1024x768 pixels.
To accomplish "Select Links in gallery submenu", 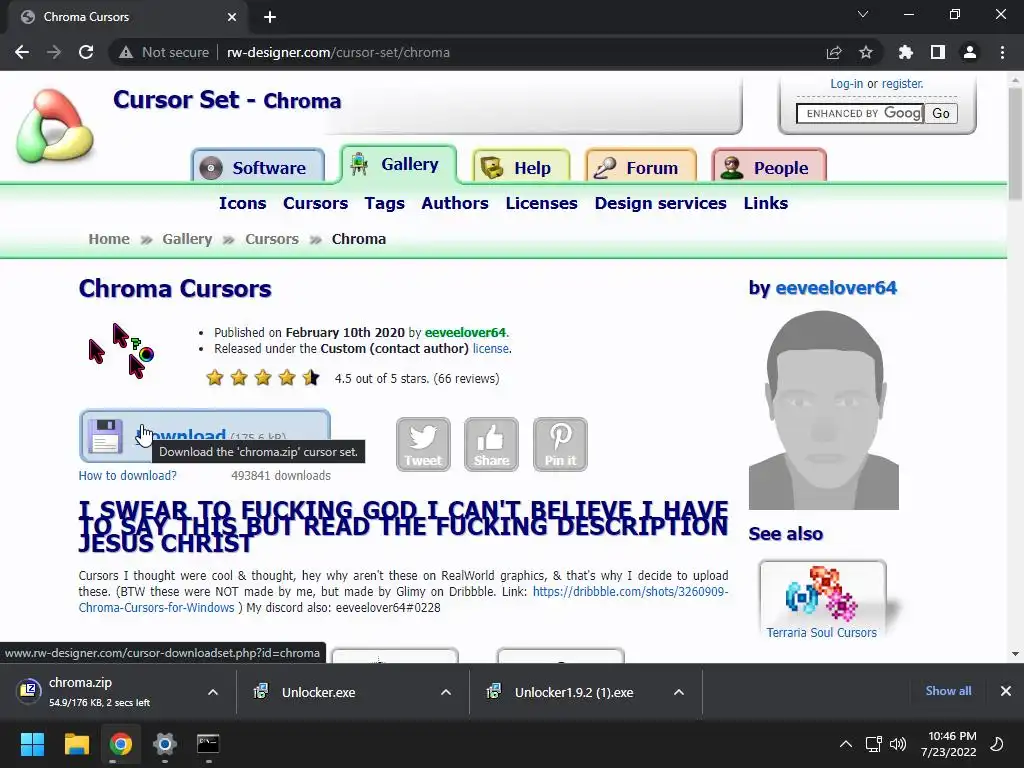I will pyautogui.click(x=765, y=203).
